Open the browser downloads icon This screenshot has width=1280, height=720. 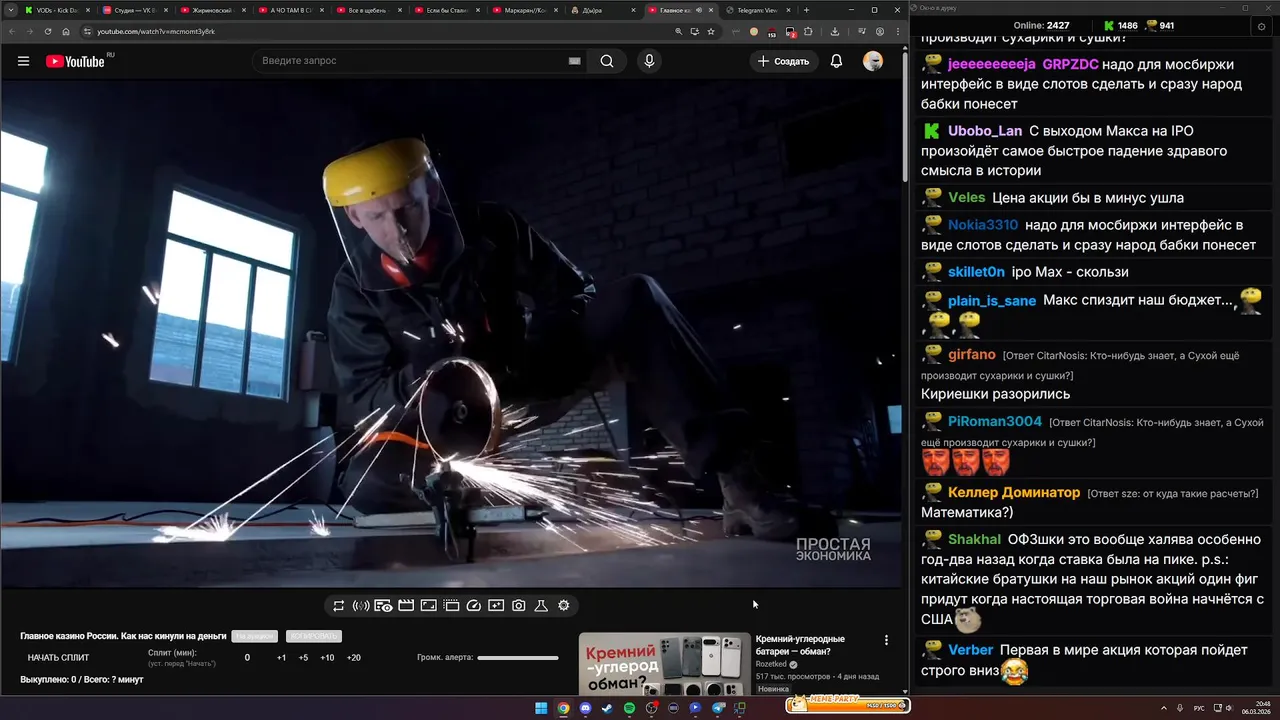tap(835, 31)
